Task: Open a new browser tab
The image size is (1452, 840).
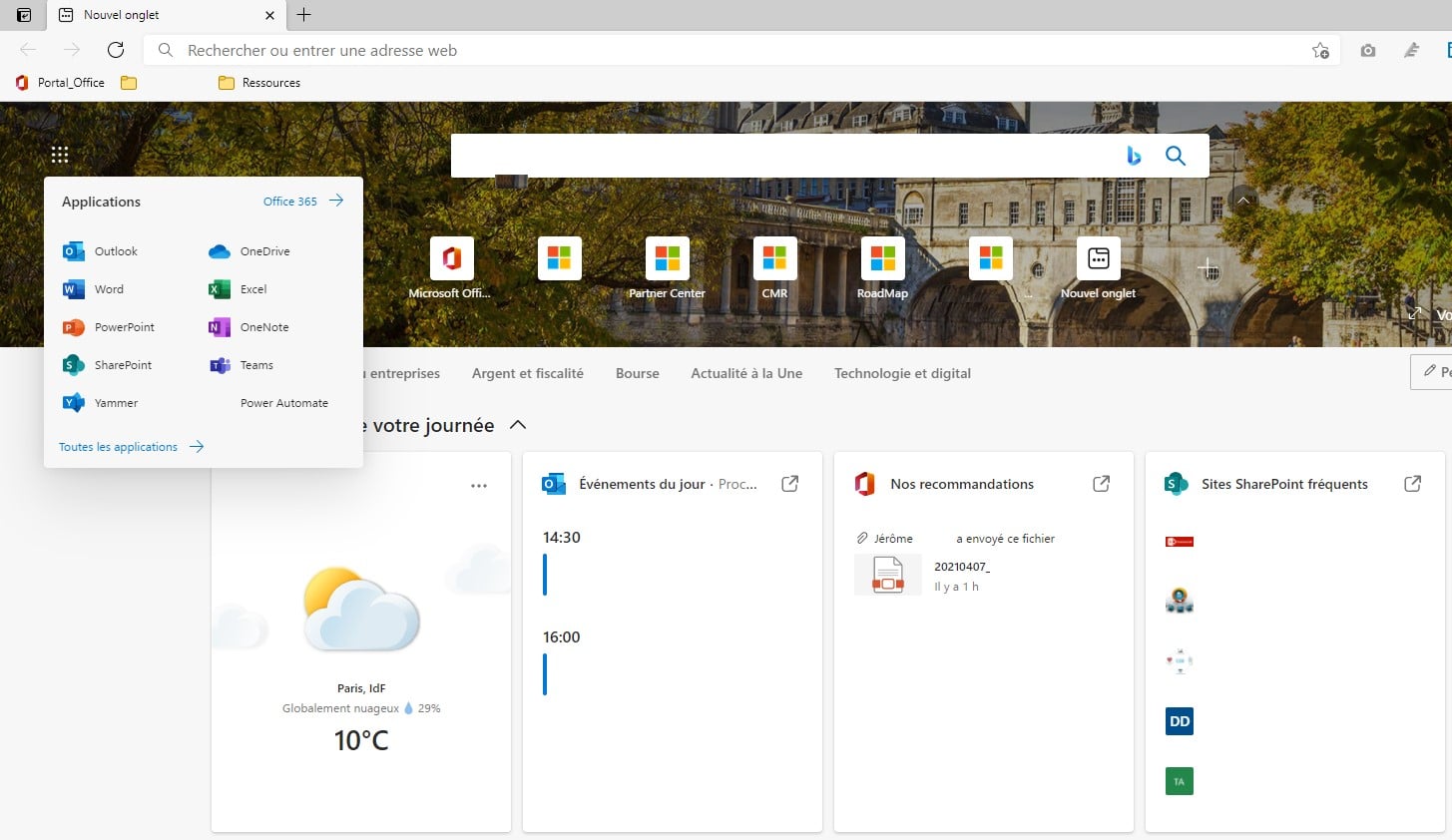Action: (304, 15)
